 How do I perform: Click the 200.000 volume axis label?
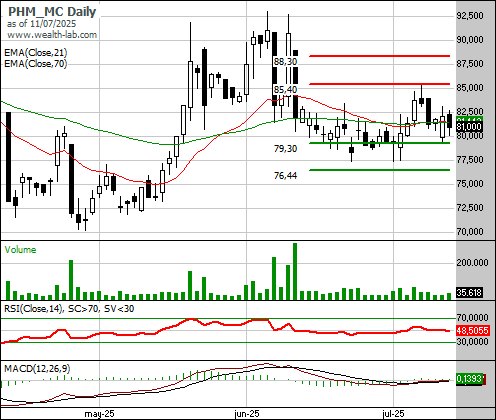(472, 263)
